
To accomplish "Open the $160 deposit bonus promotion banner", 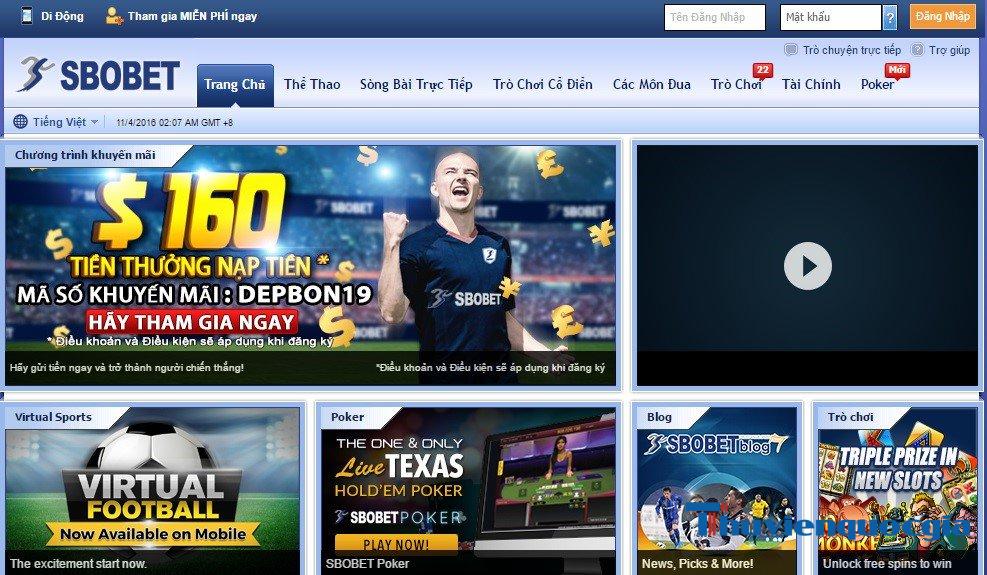I will point(311,266).
